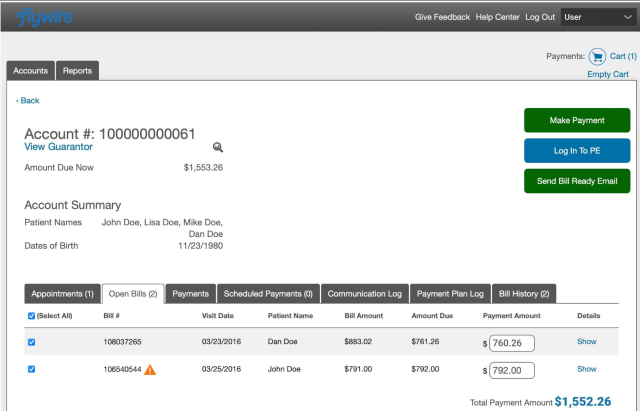Click the orange warning icon on bill 106540544
This screenshot has height=411, width=640.
(x=150, y=369)
